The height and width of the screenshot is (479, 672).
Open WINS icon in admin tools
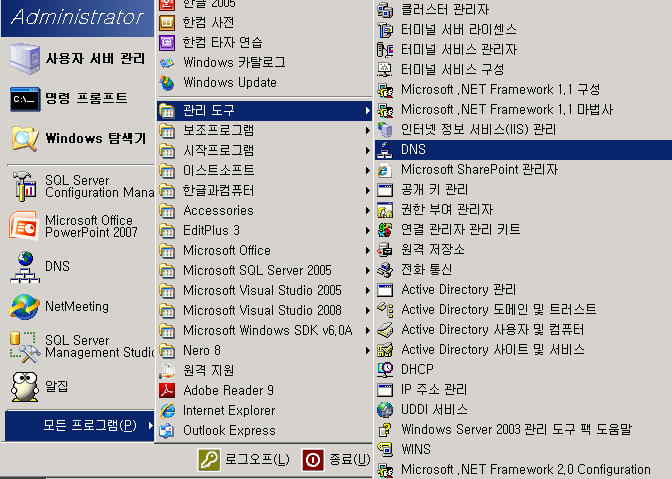click(x=385, y=449)
